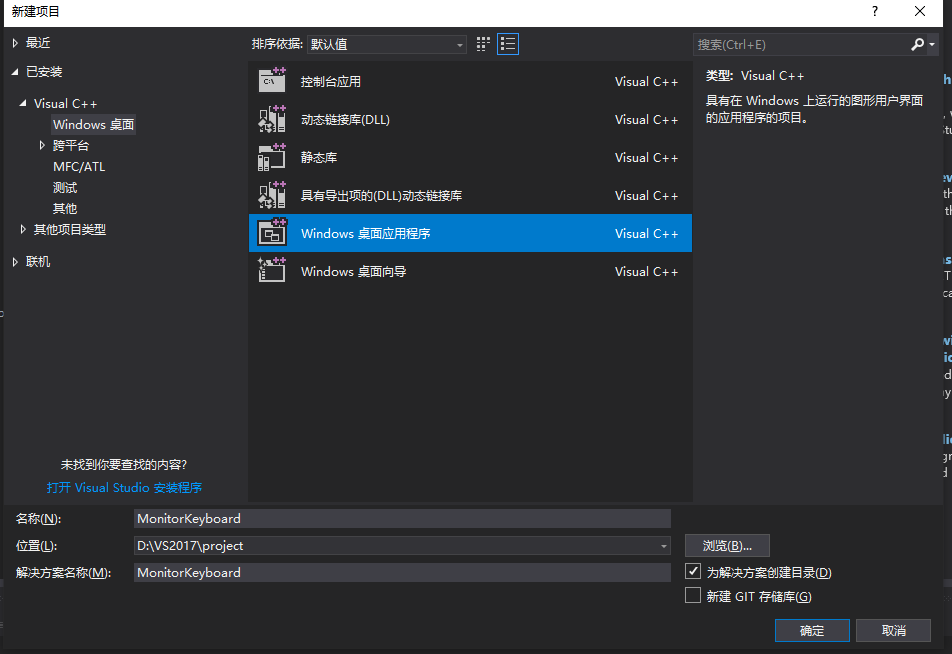Open the location path dropdown arrow
Viewport: 952px width, 654px height.
coord(664,546)
